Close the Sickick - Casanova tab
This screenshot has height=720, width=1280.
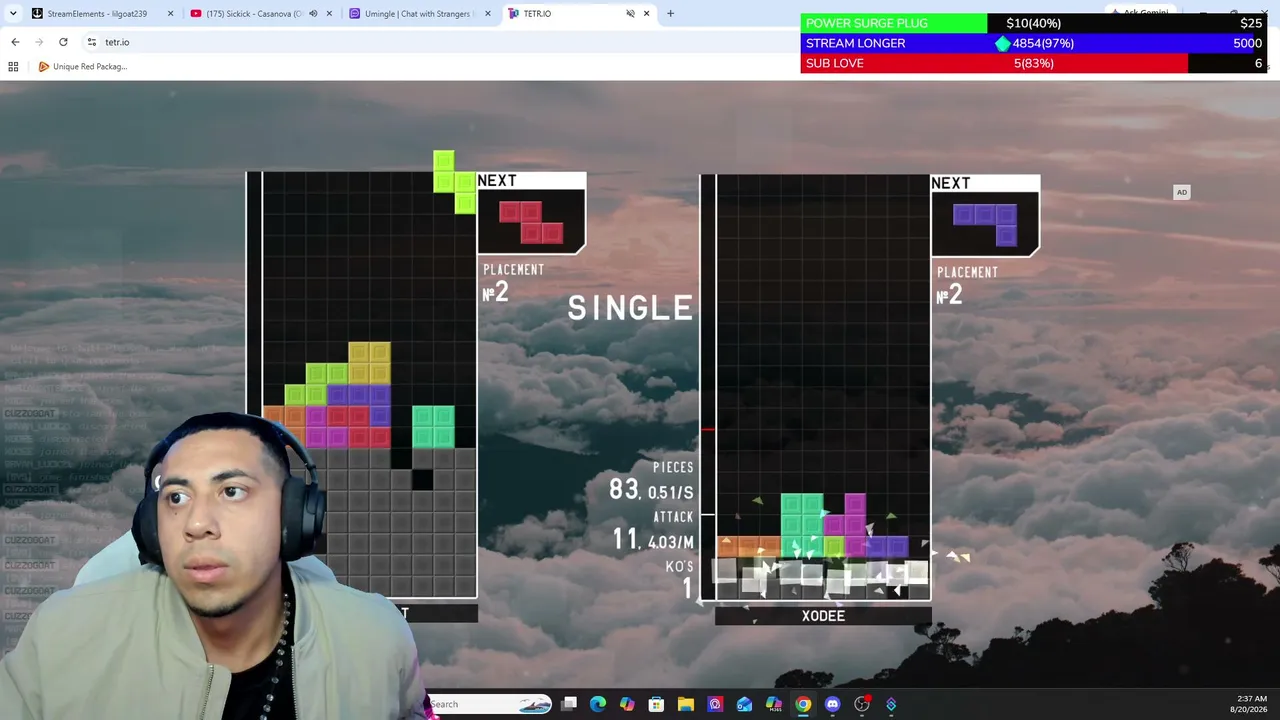pyautogui.click(x=329, y=14)
